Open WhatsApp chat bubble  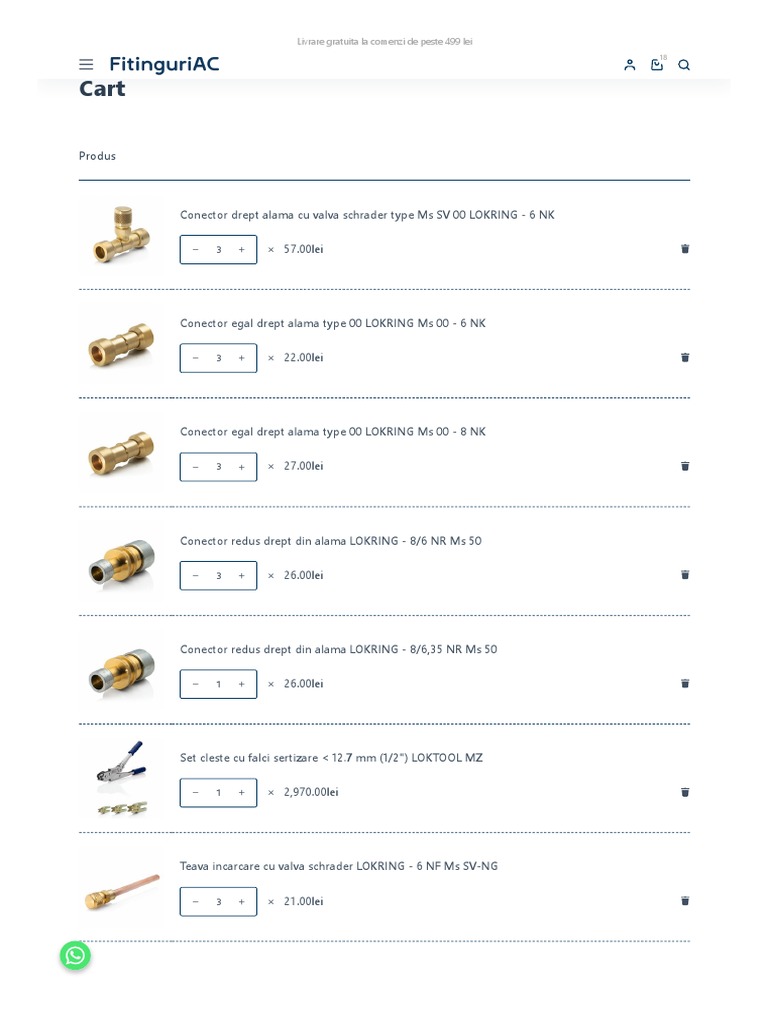pyautogui.click(x=75, y=955)
